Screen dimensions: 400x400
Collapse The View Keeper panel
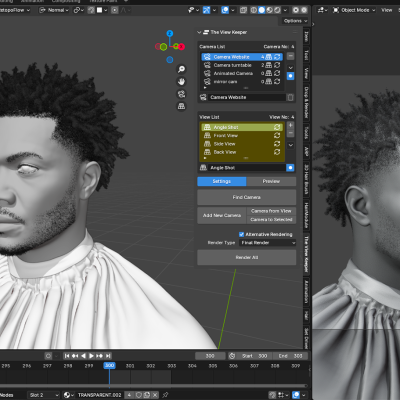[199, 32]
